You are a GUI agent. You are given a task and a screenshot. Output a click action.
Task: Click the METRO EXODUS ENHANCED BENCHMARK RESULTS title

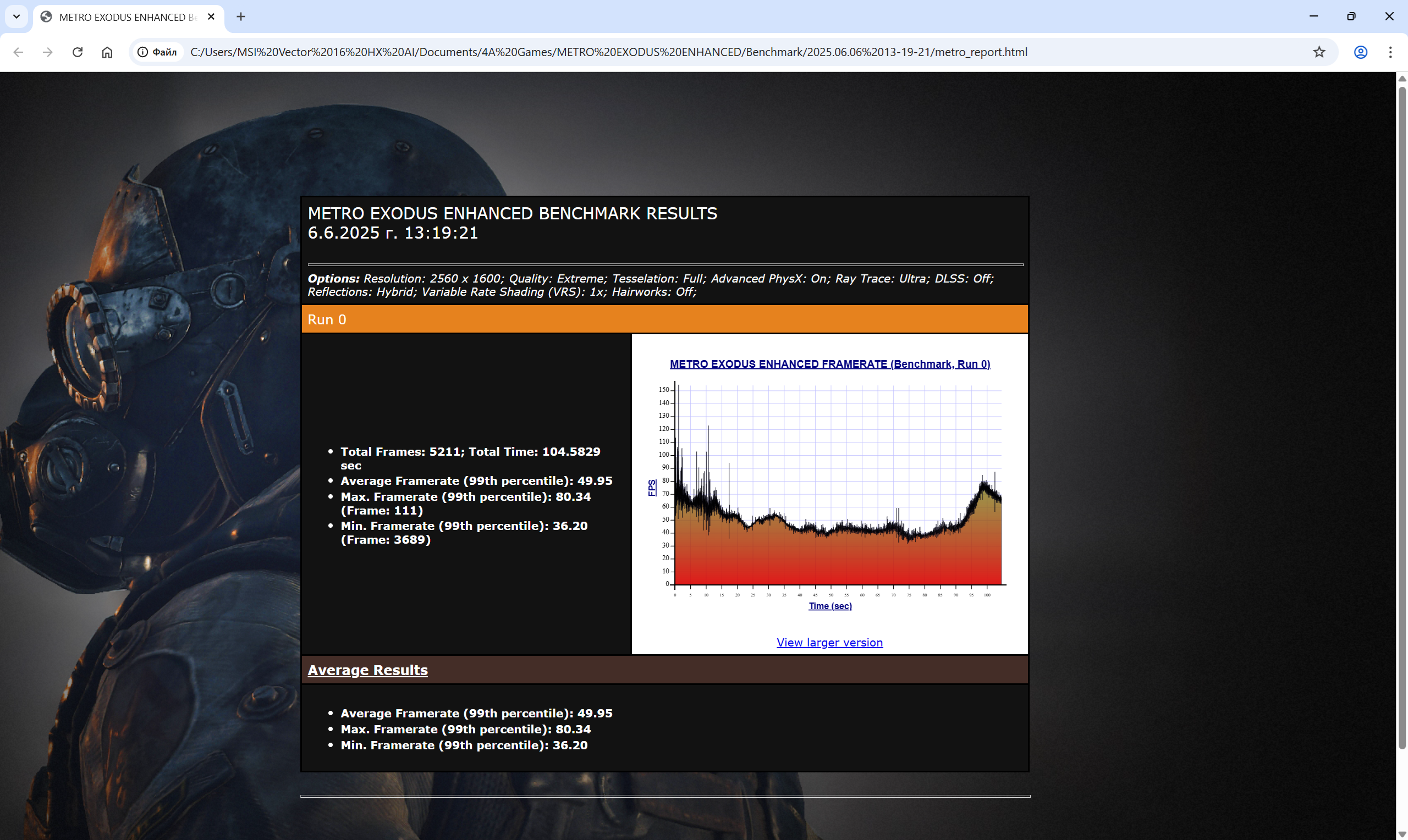coord(513,213)
